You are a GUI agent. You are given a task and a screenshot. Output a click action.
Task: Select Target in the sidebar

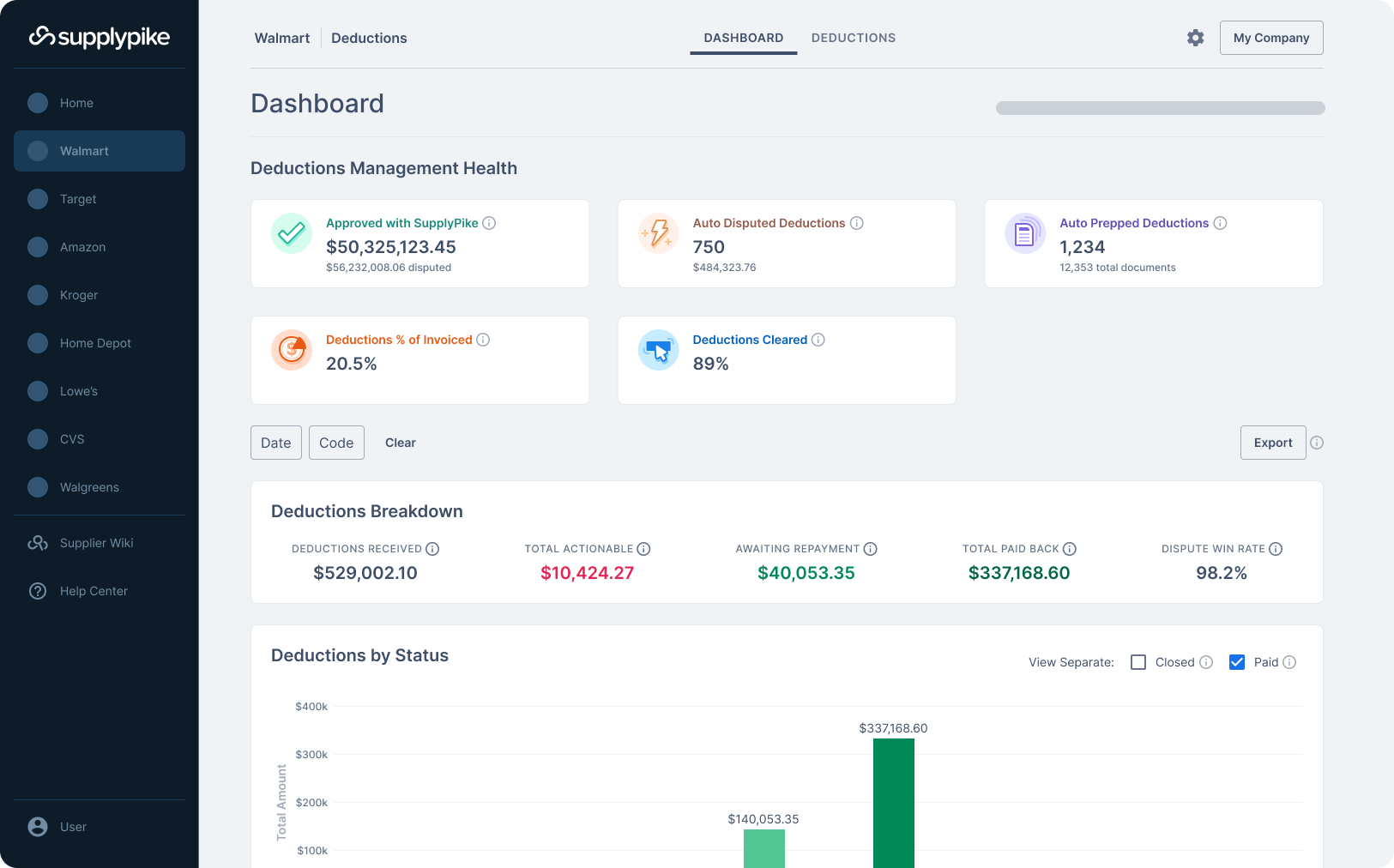coord(100,199)
